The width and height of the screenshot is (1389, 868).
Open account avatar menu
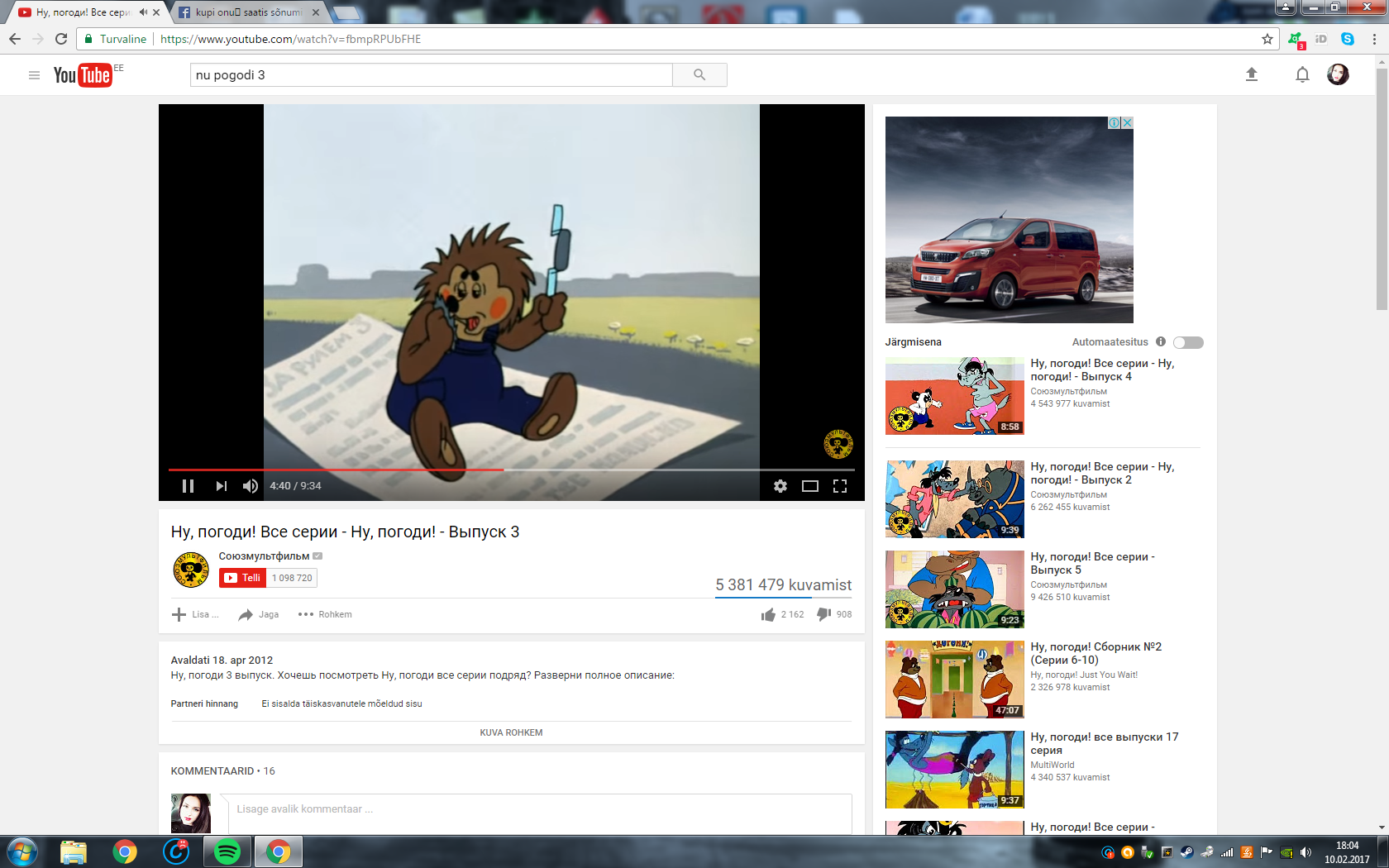pyautogui.click(x=1338, y=74)
